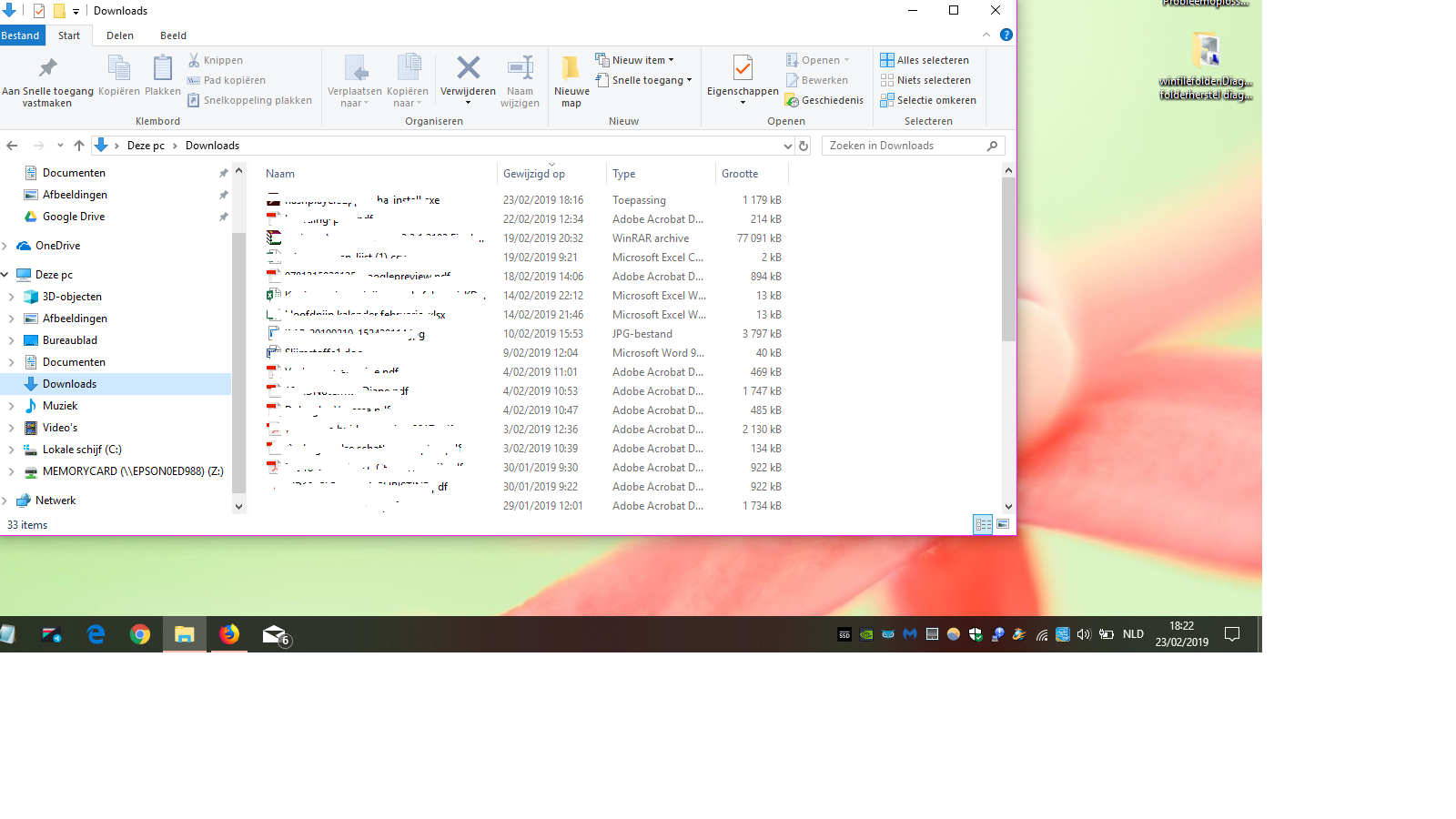This screenshot has width=1456, height=819.
Task: Click the Kopiëren clipboard button
Action: tap(119, 76)
